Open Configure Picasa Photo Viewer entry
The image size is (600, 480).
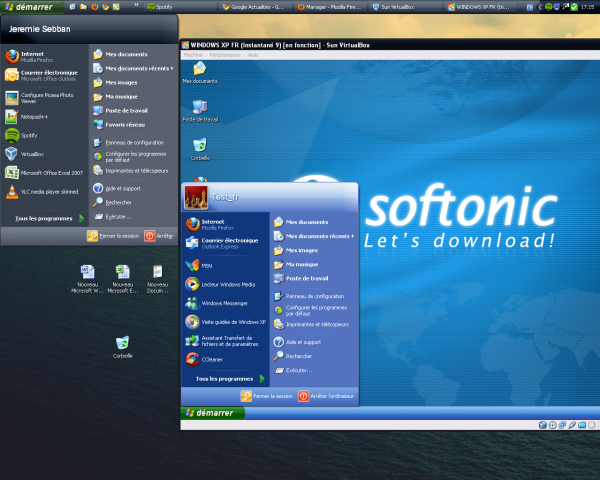pos(40,97)
